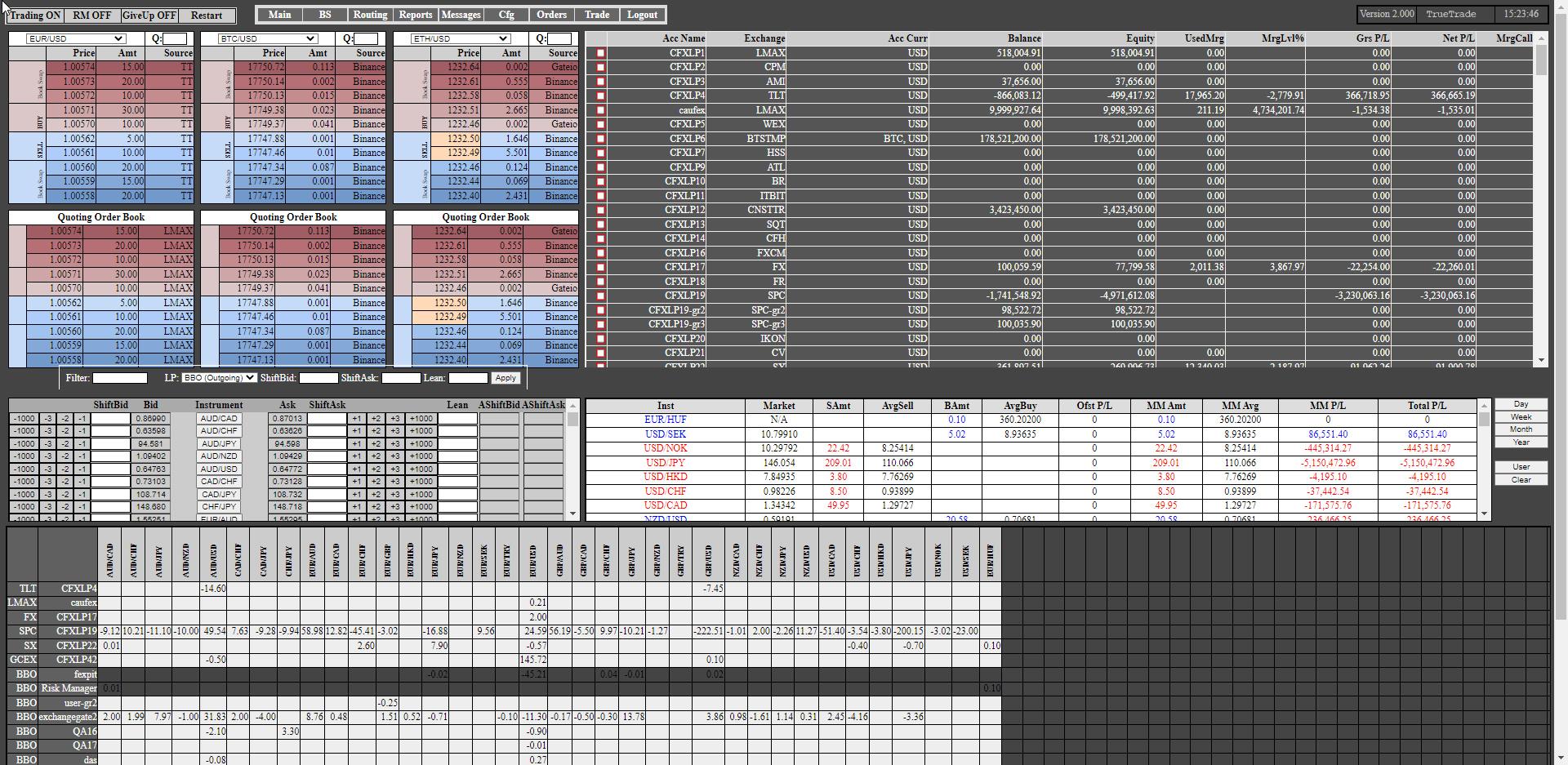Select the CFXLP17 FX account checkbox
The image size is (1568, 765).
click(600, 268)
